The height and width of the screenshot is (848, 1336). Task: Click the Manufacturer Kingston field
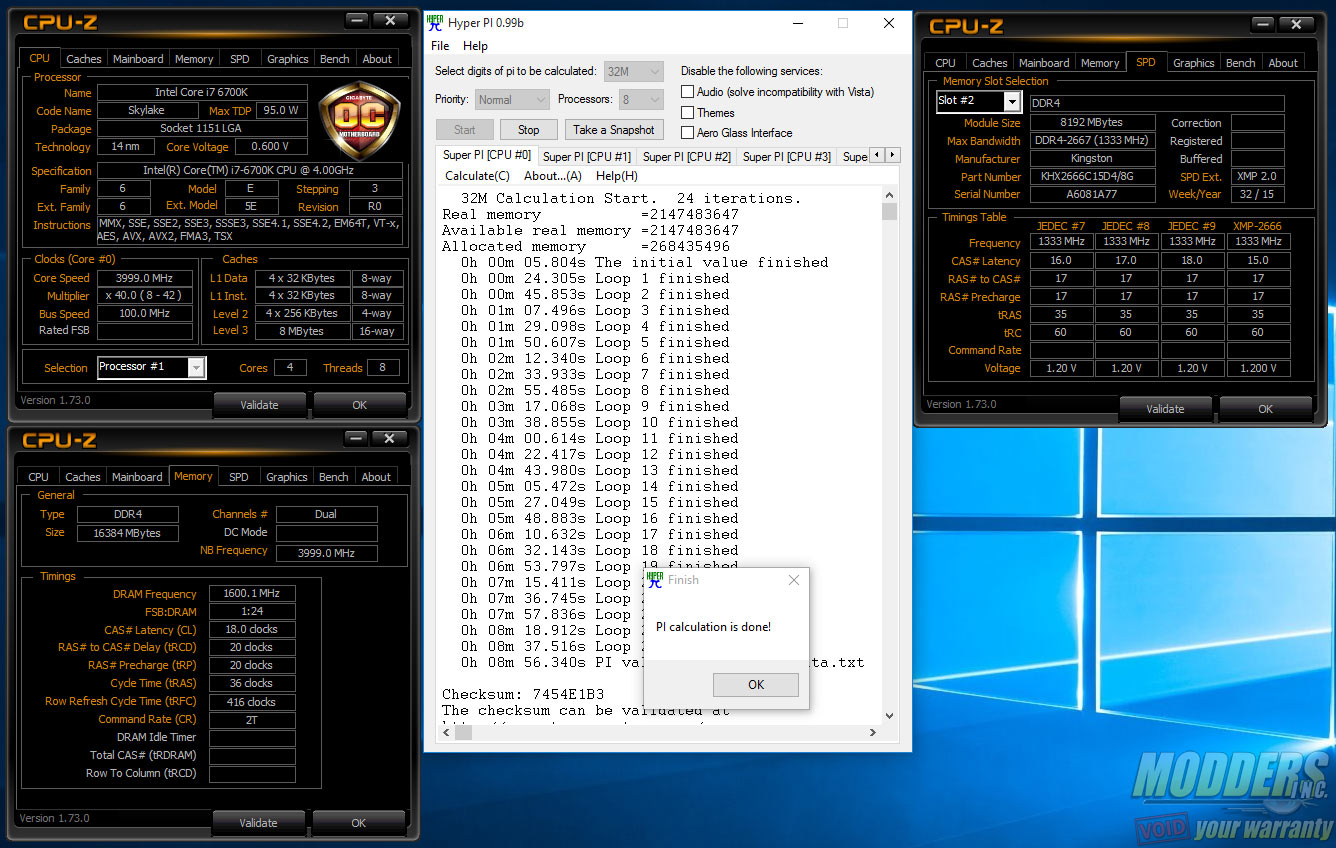pos(1092,159)
